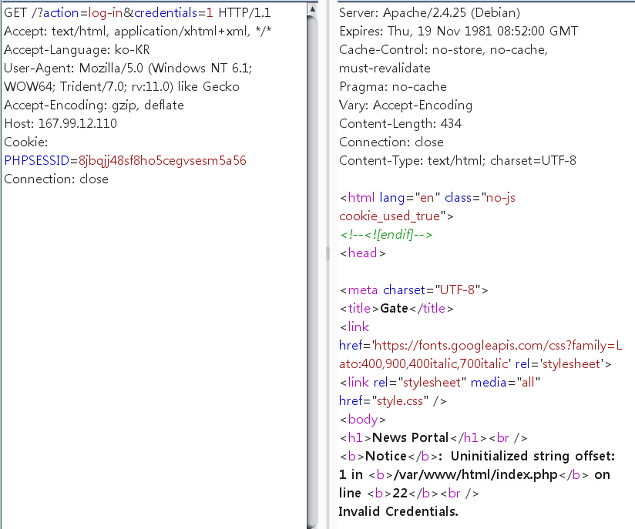
Task: Click the 'Cache-Control: no-store' header line
Action: (x=443, y=50)
